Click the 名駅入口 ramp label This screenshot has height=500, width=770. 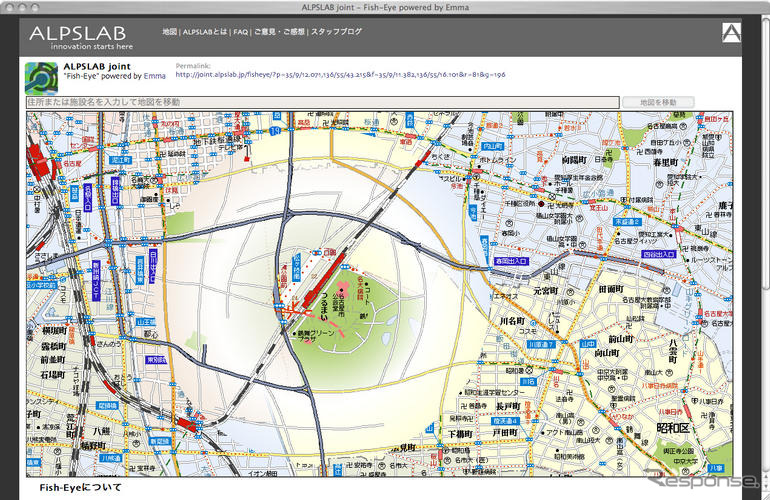(x=87, y=198)
